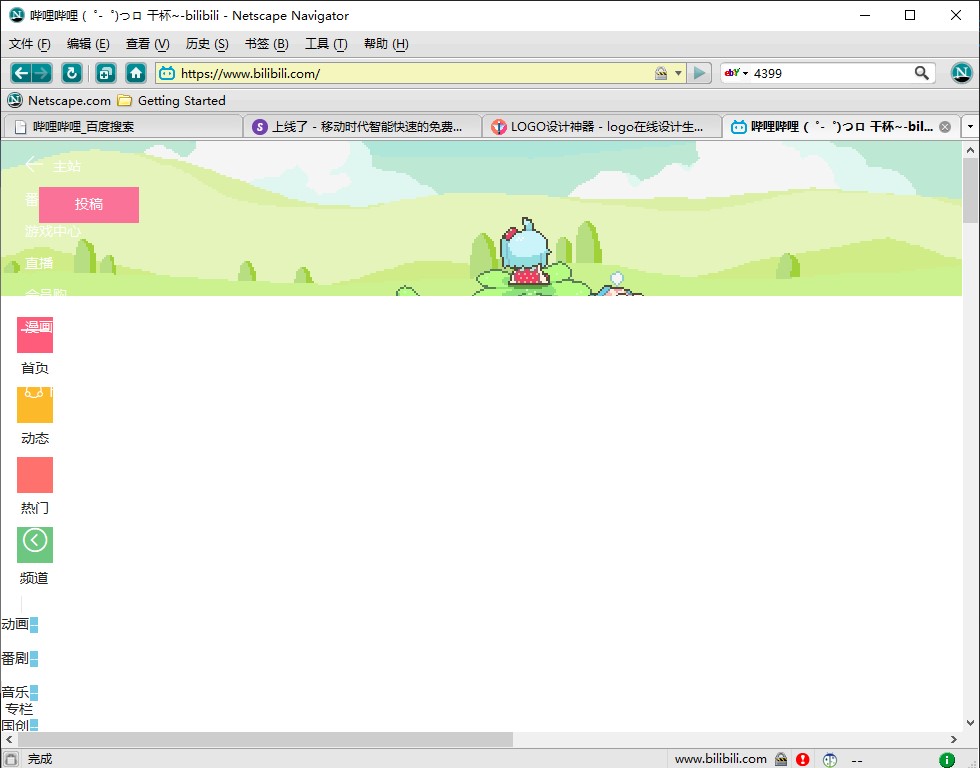Viewport: 980px width, 768px height.
Task: Open the 番剧 category link
Action: 15,658
